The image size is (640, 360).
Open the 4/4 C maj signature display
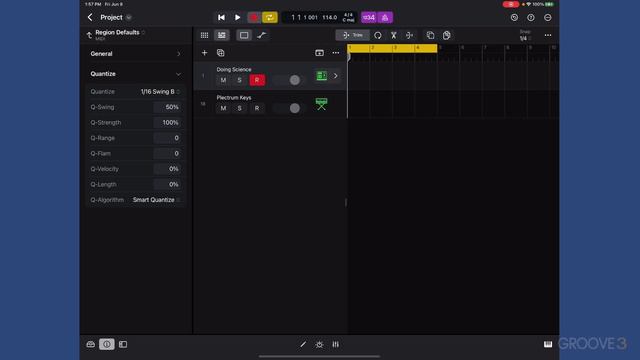(x=348, y=17)
